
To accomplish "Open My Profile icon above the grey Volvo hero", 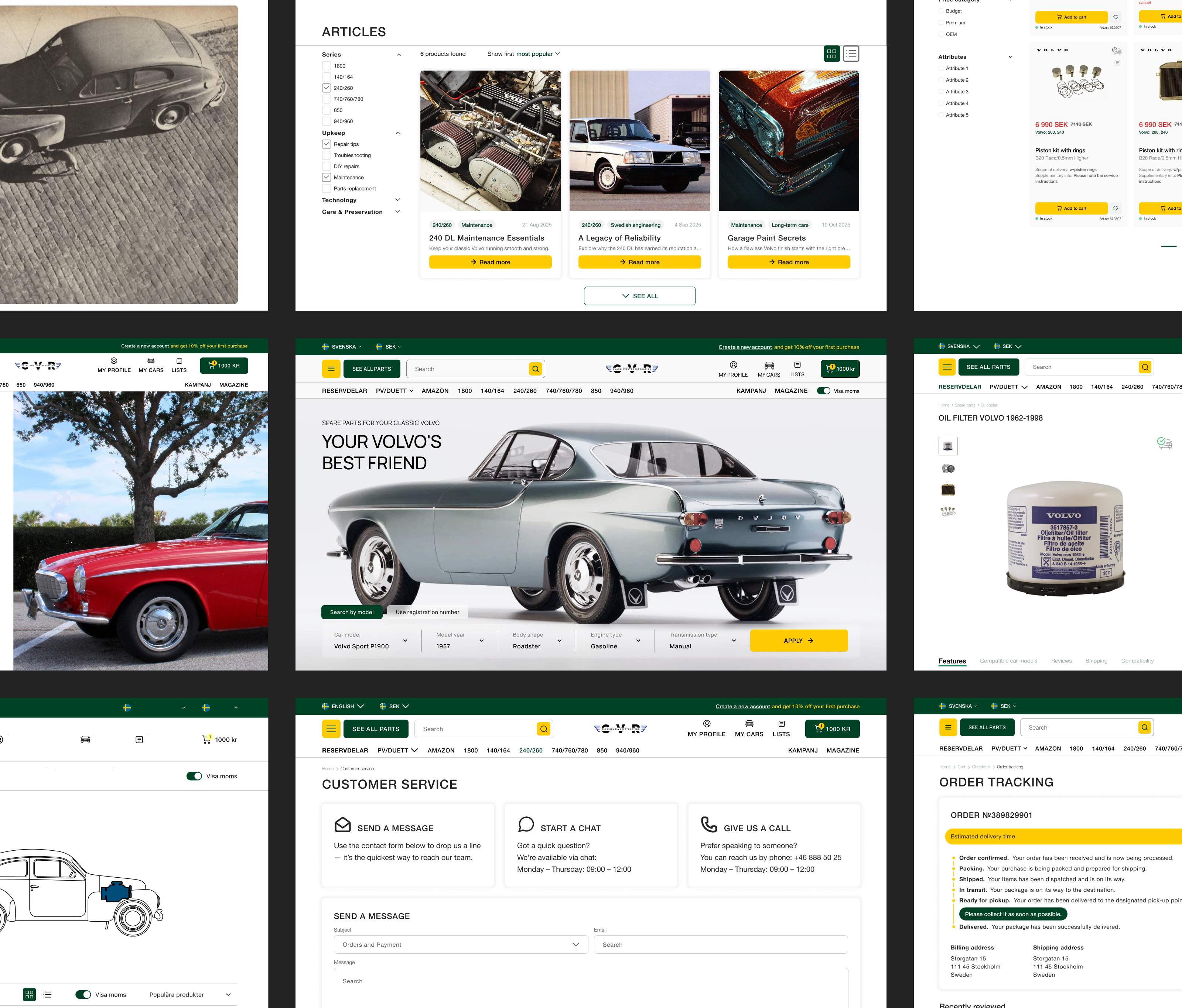I will (733, 369).
